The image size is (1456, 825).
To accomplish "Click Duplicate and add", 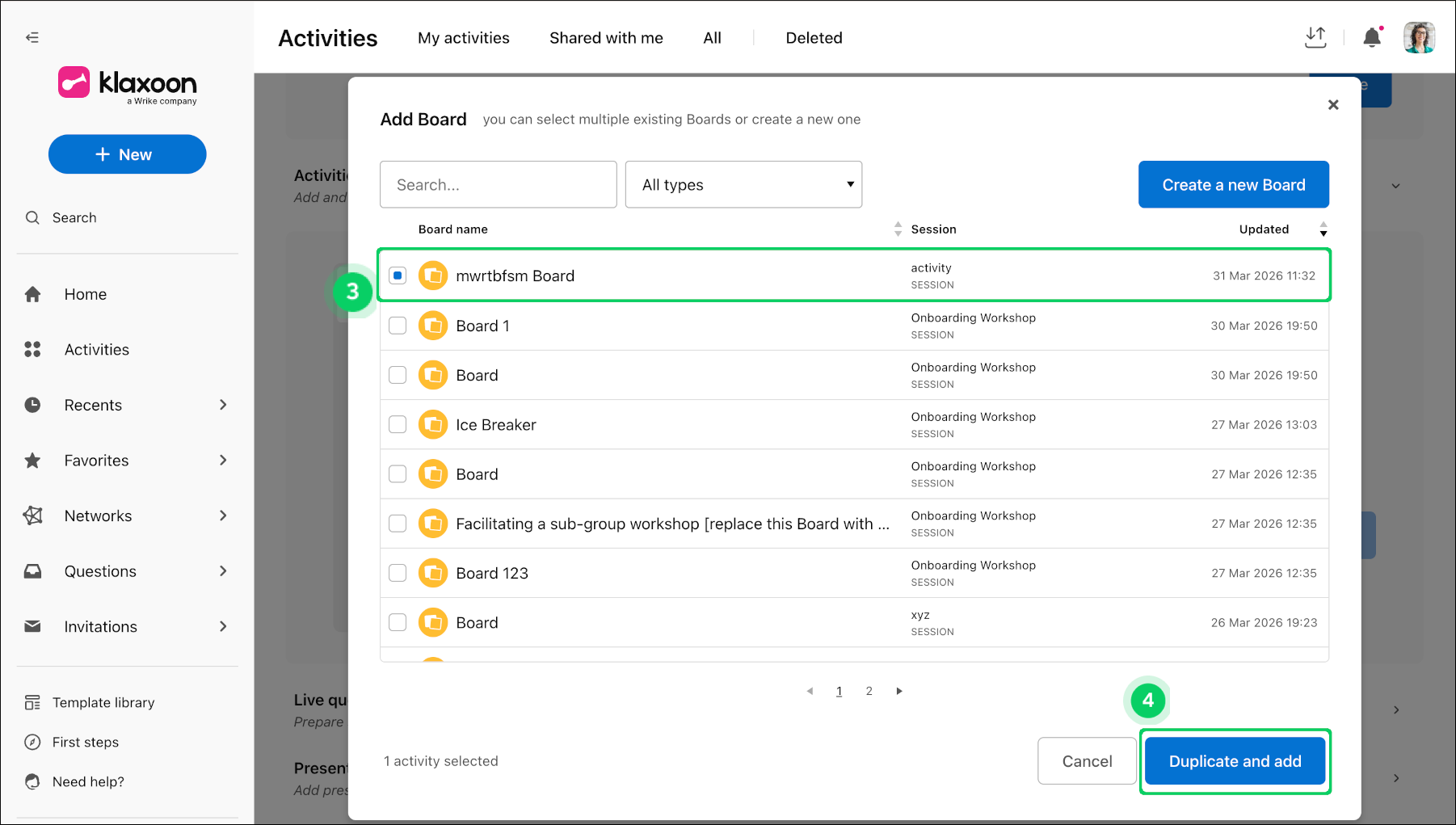I will (x=1235, y=761).
